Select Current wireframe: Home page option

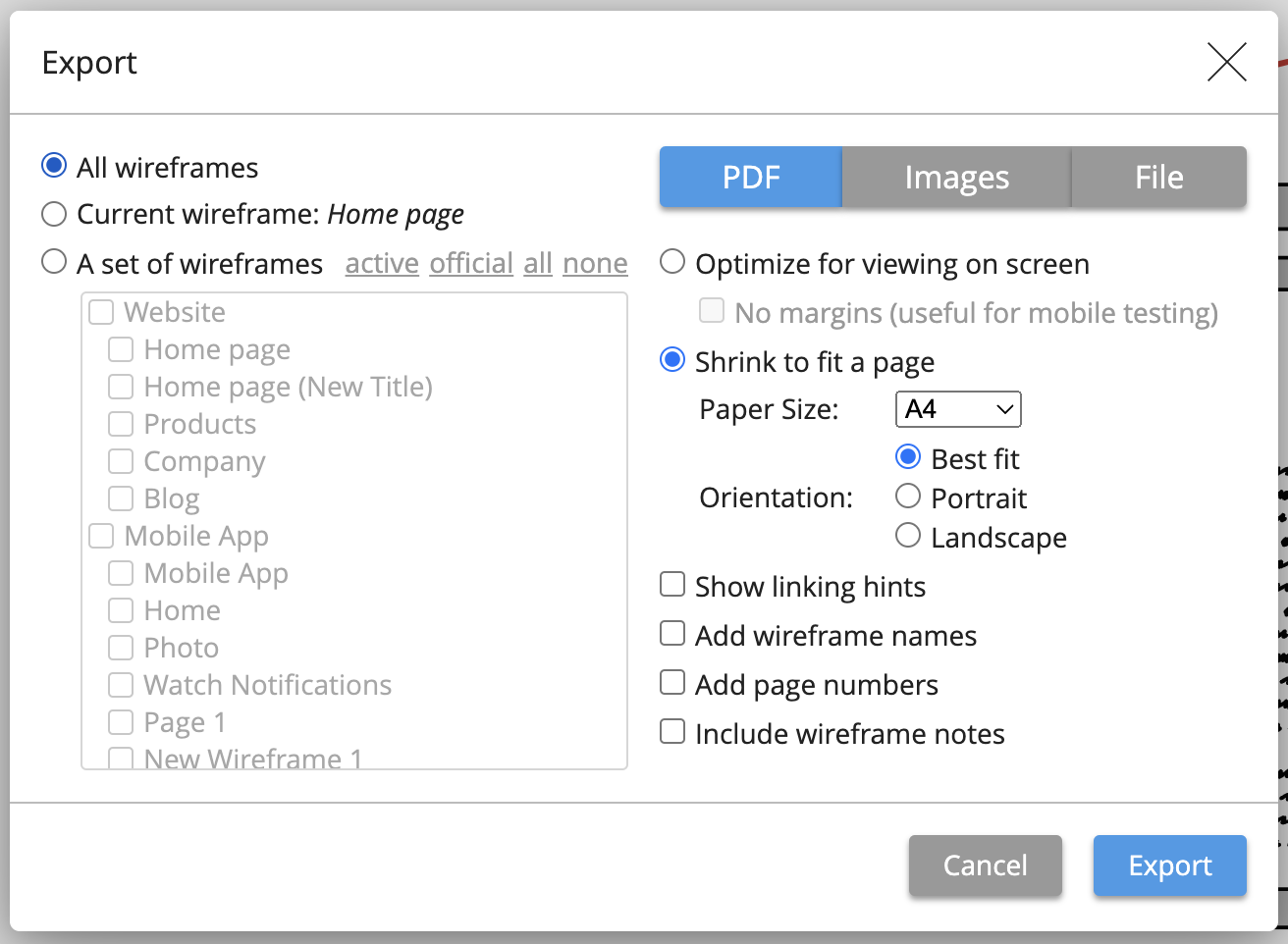(54, 214)
